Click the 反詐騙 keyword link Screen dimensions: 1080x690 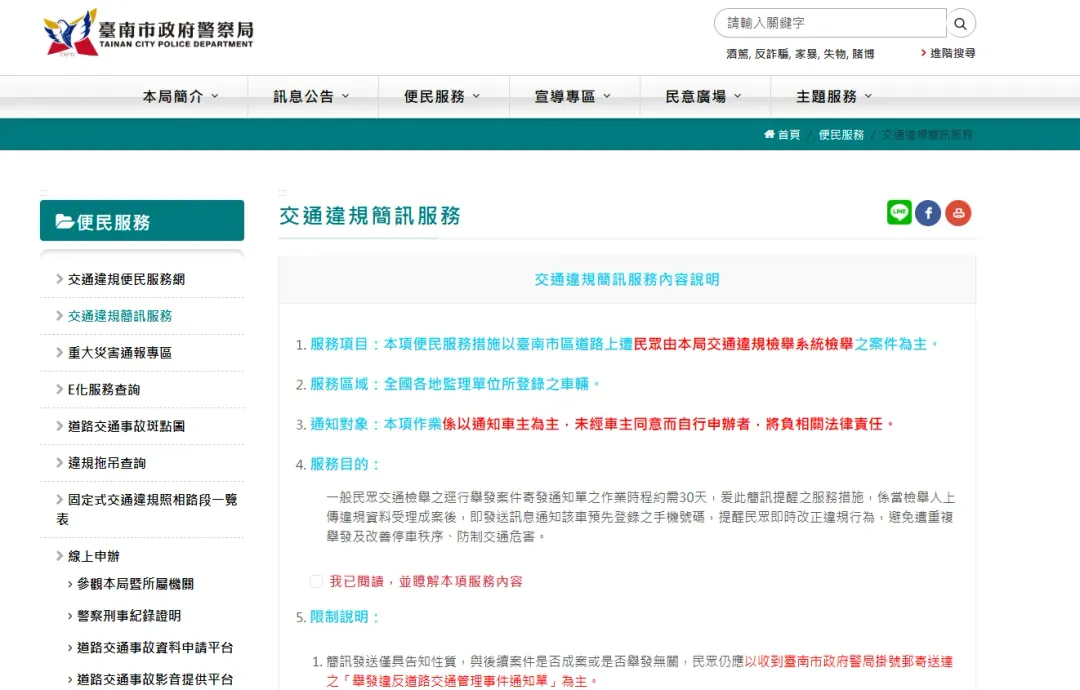tap(771, 54)
